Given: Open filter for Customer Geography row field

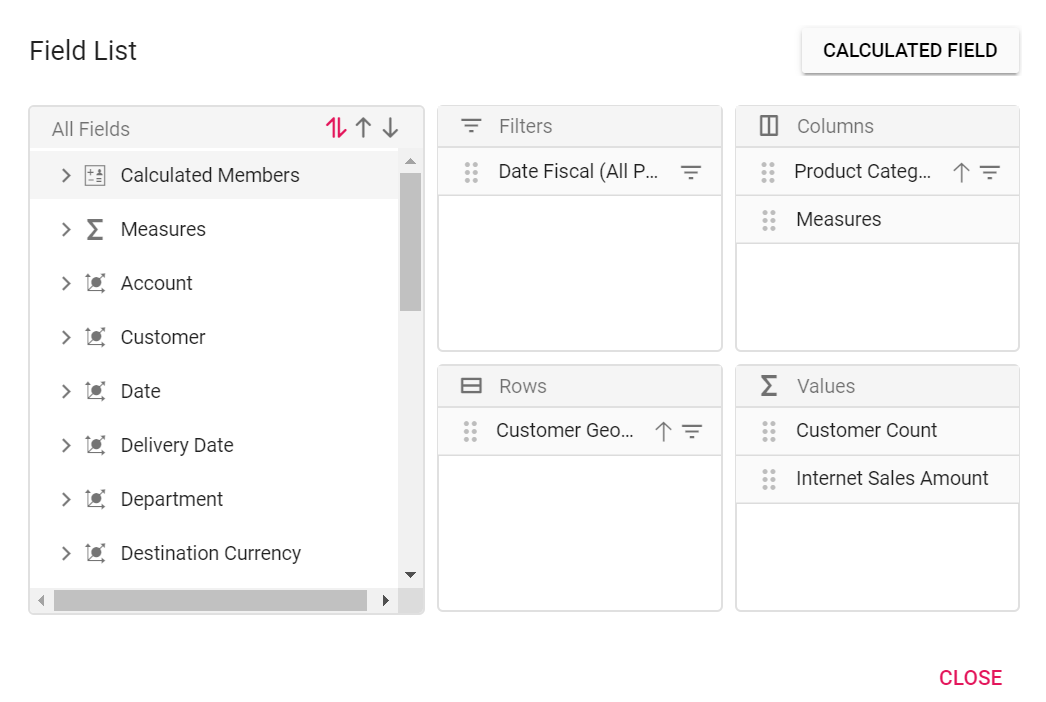Looking at the screenshot, I should tap(692, 431).
